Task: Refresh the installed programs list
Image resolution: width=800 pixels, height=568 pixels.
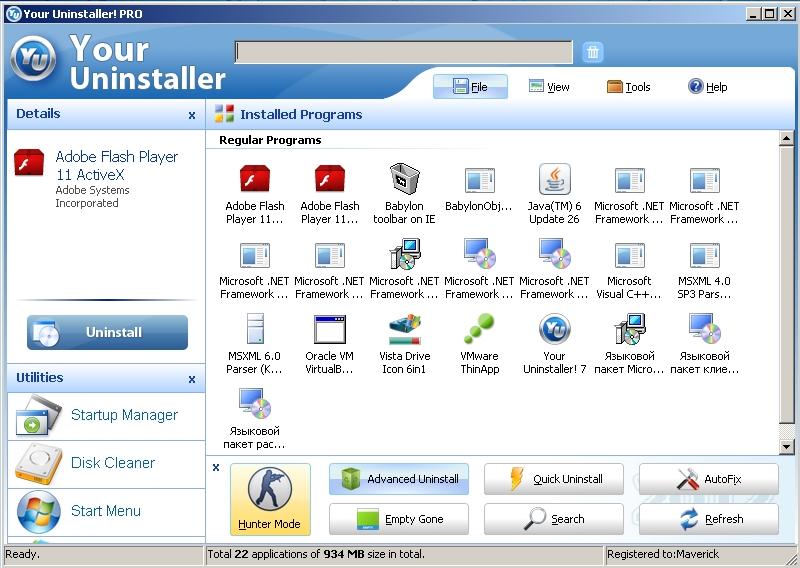Action: (x=709, y=519)
